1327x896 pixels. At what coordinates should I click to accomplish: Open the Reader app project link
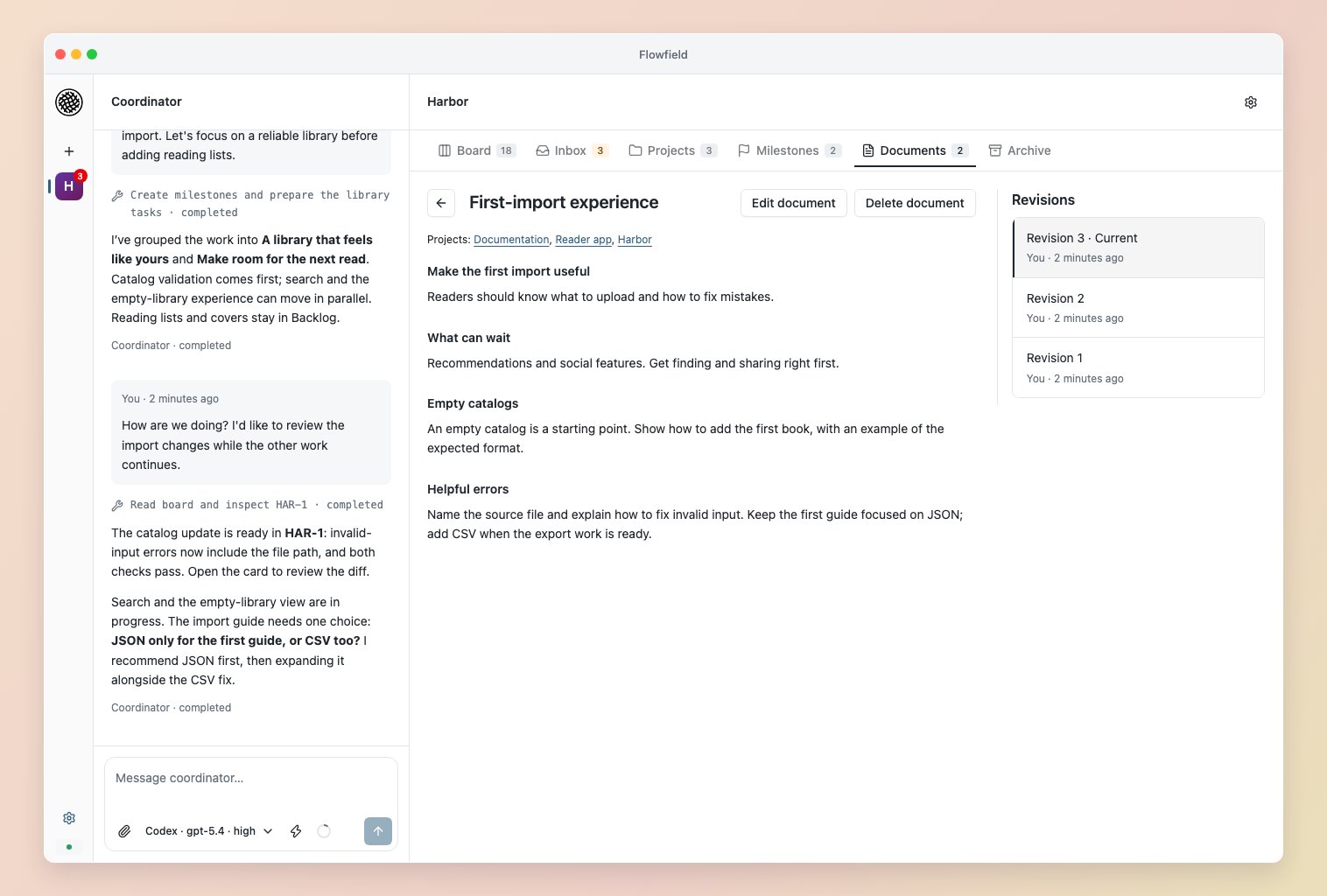(584, 240)
